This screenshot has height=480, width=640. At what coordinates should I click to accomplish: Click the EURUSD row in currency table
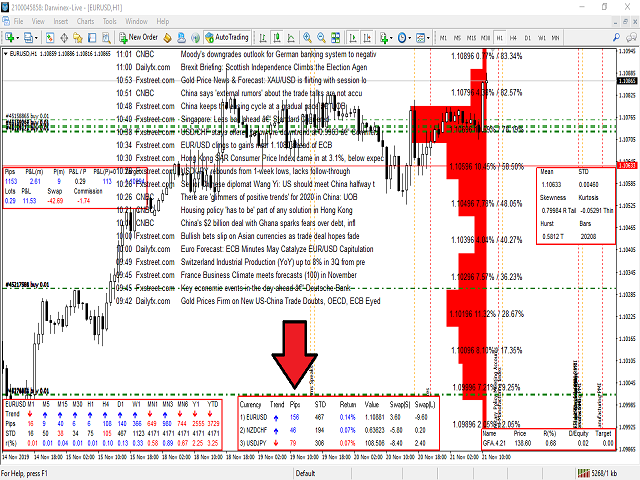[338, 417]
